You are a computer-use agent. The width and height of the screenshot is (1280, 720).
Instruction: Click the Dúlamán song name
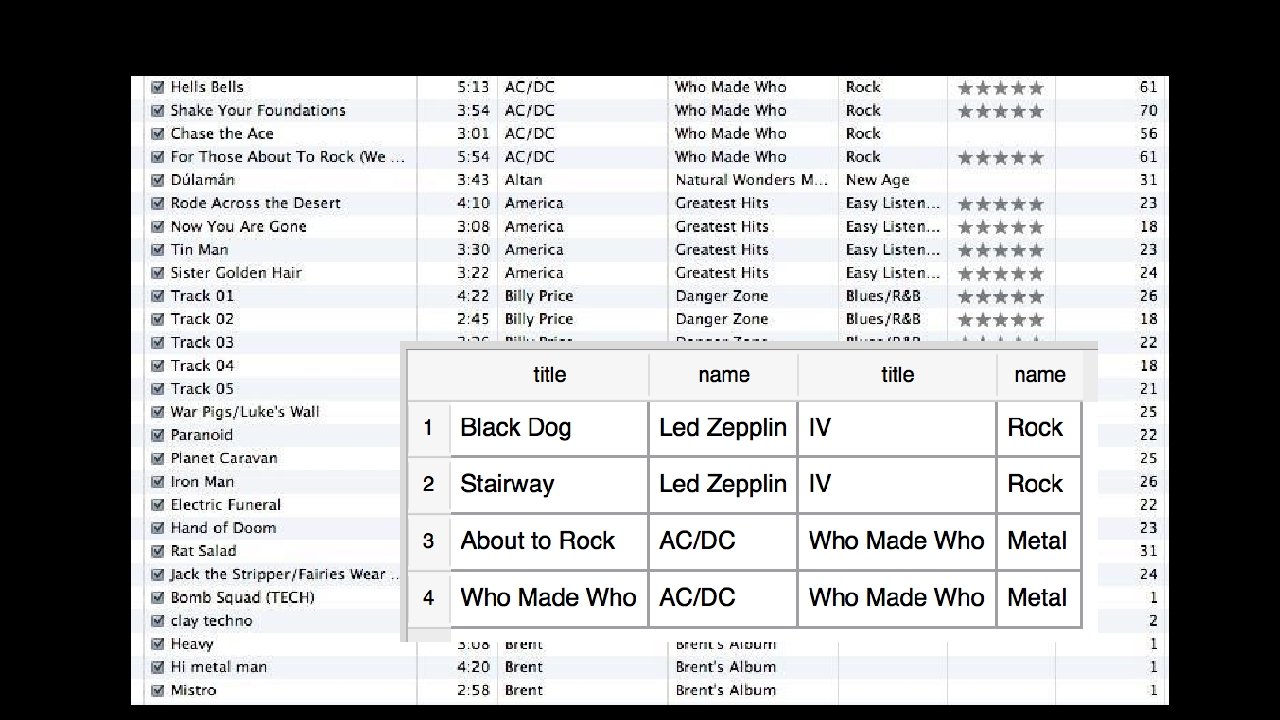point(203,180)
